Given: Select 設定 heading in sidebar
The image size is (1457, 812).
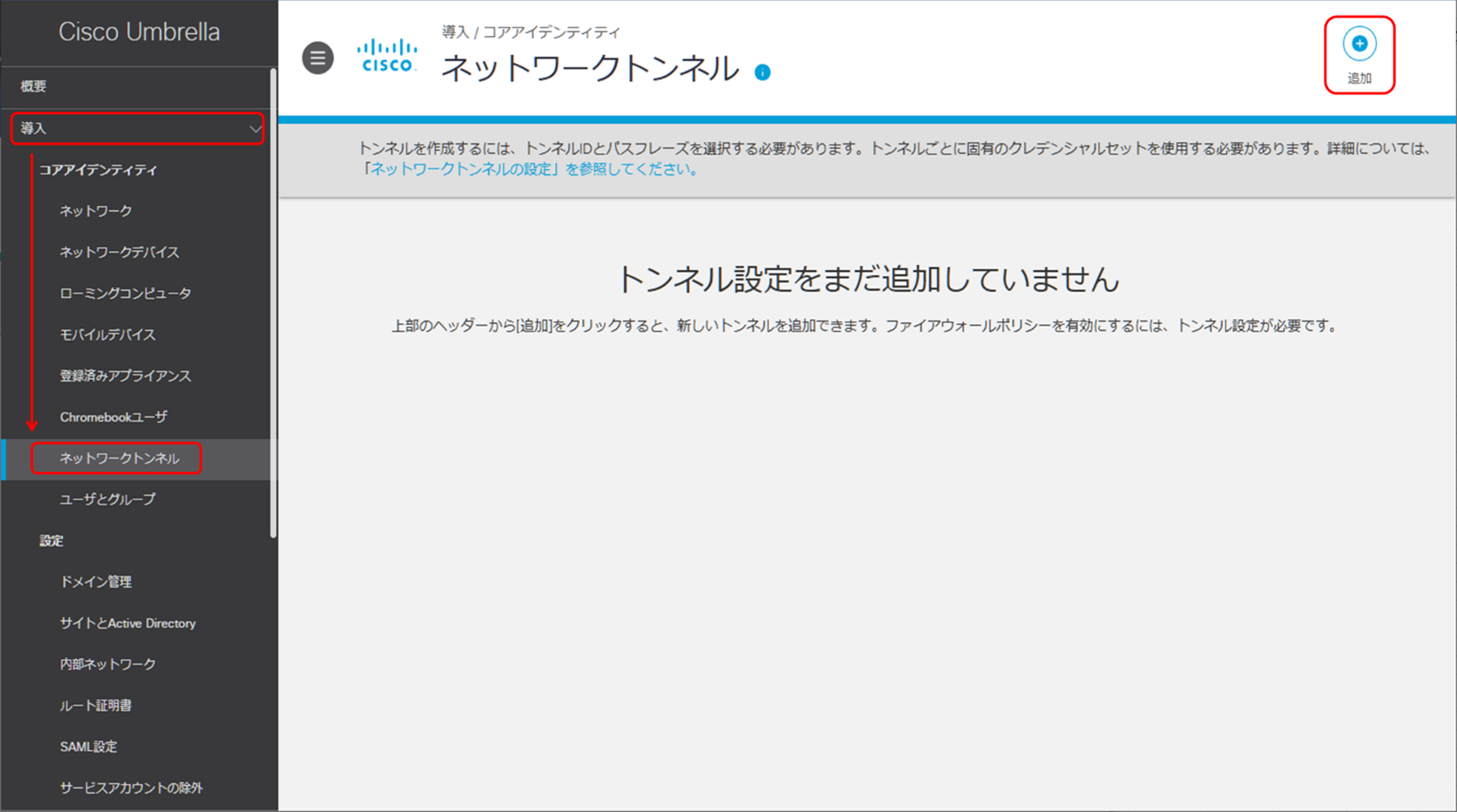Looking at the screenshot, I should tap(51, 540).
